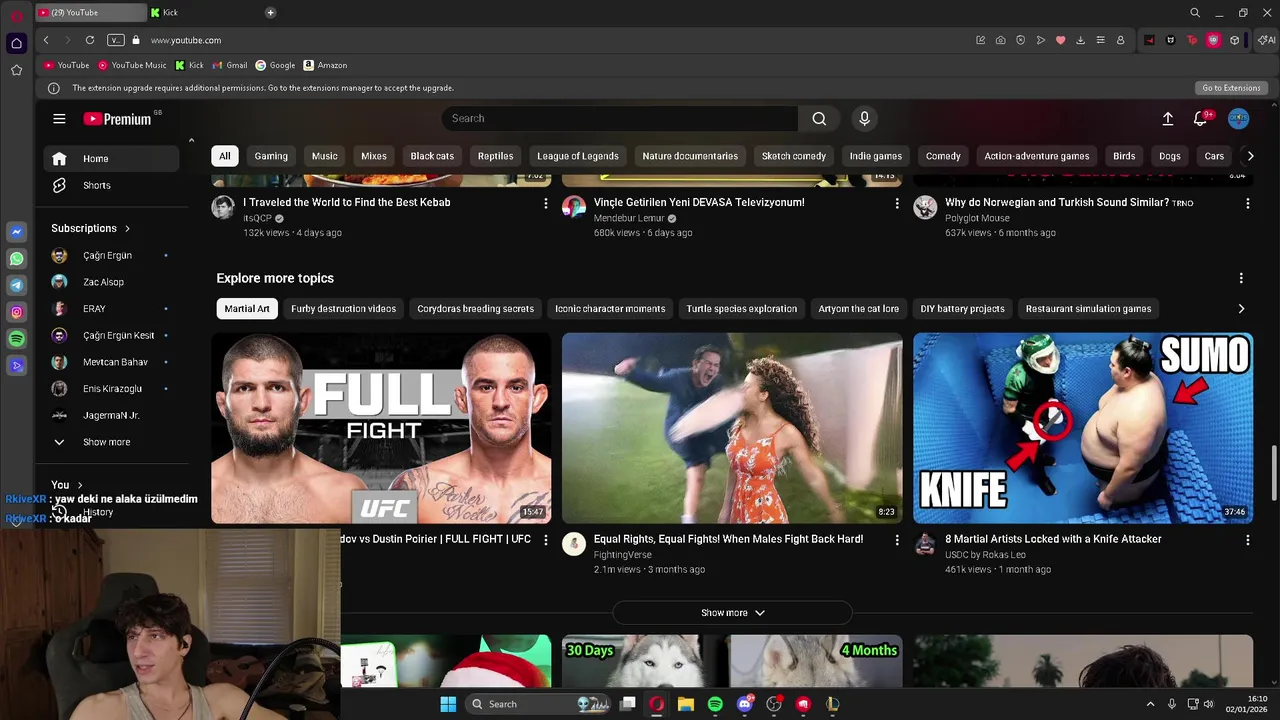Select Corydoras breeding secrets topic
This screenshot has width=1280, height=720.
pyautogui.click(x=475, y=309)
